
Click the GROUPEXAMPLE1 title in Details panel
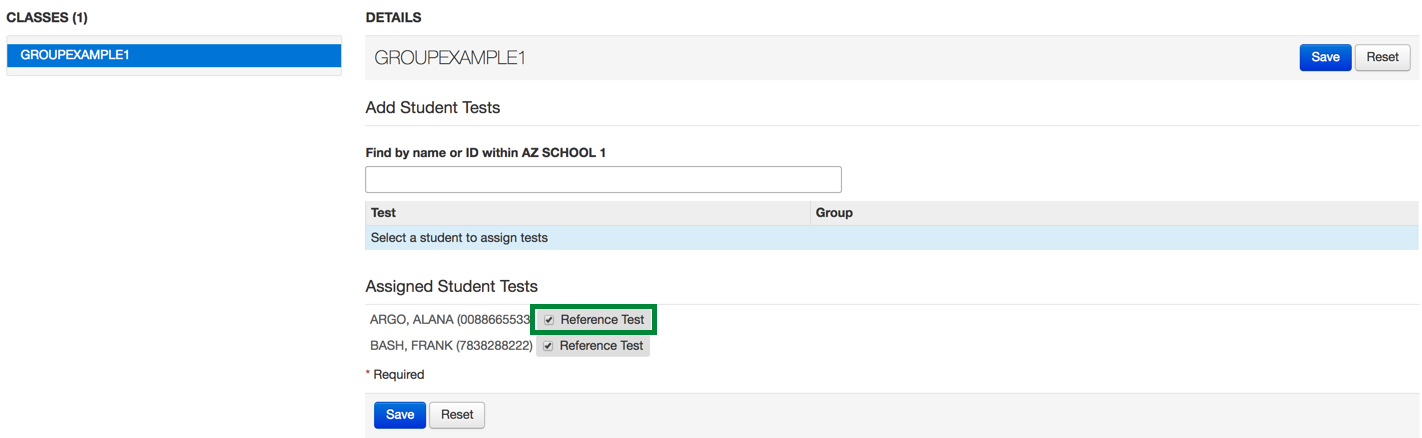pyautogui.click(x=449, y=58)
